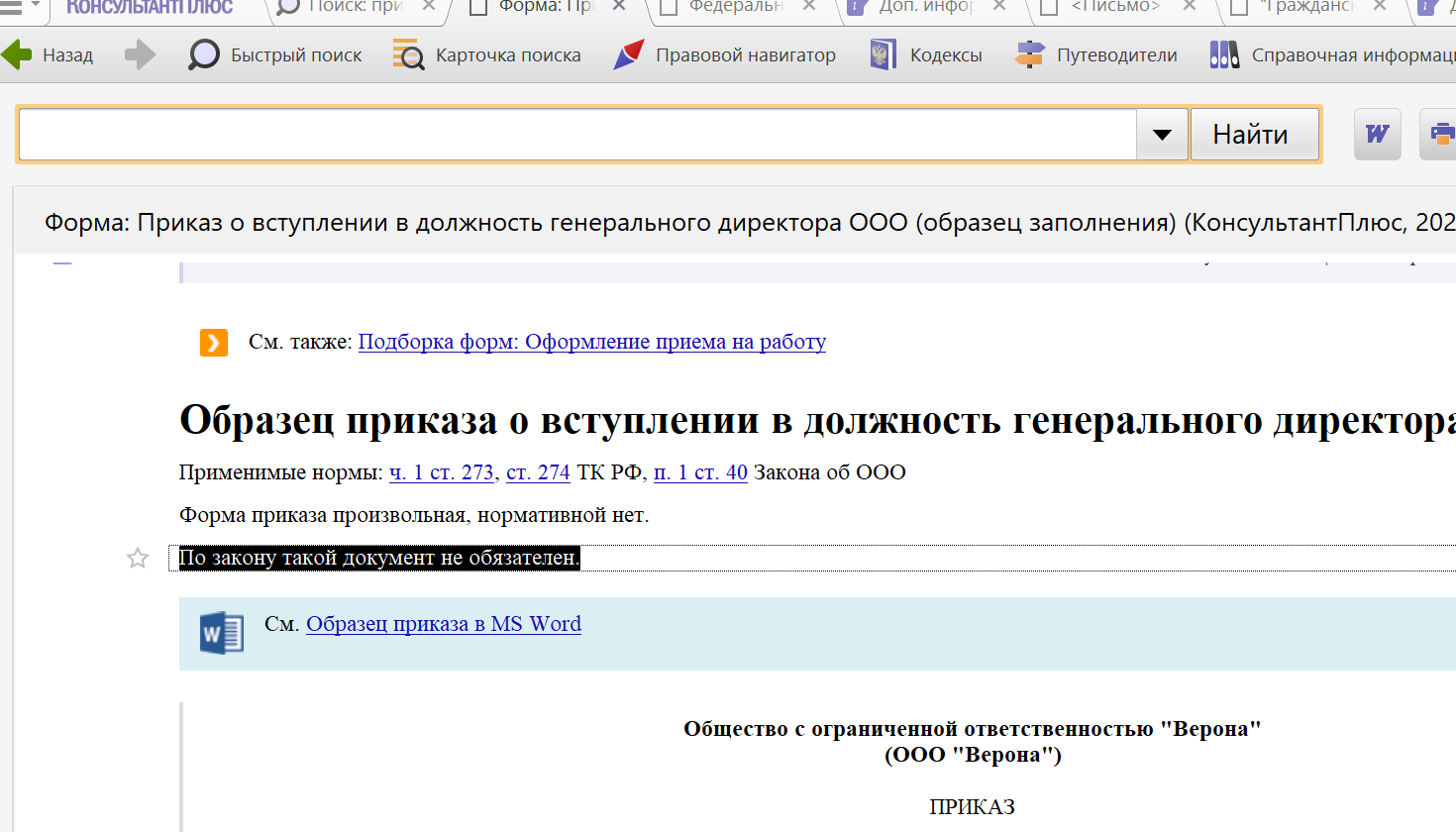Click the green Назад back arrow
This screenshot has width=1456, height=832.
(18, 54)
